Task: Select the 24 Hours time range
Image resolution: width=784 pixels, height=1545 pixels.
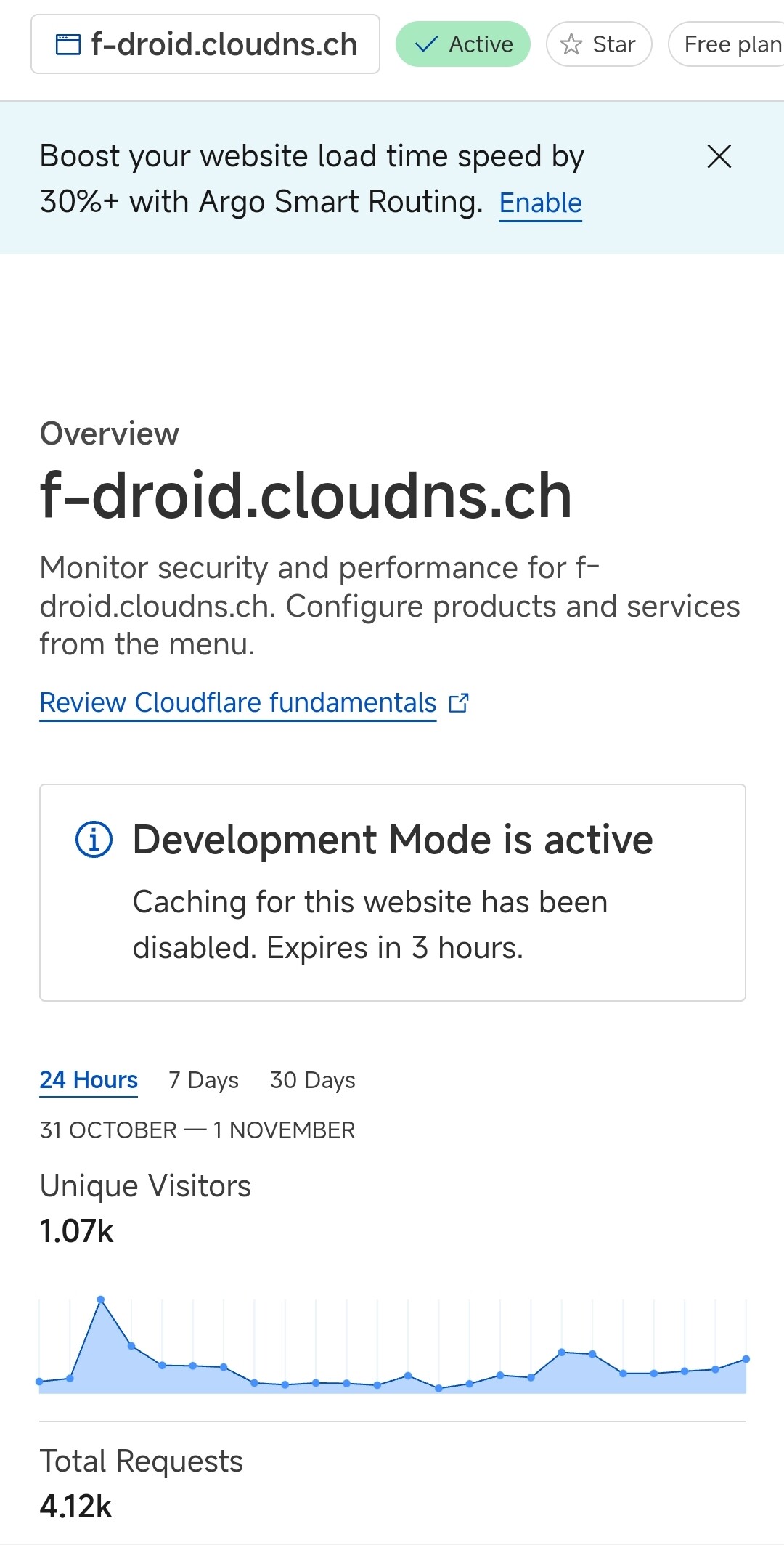Action: point(89,1080)
